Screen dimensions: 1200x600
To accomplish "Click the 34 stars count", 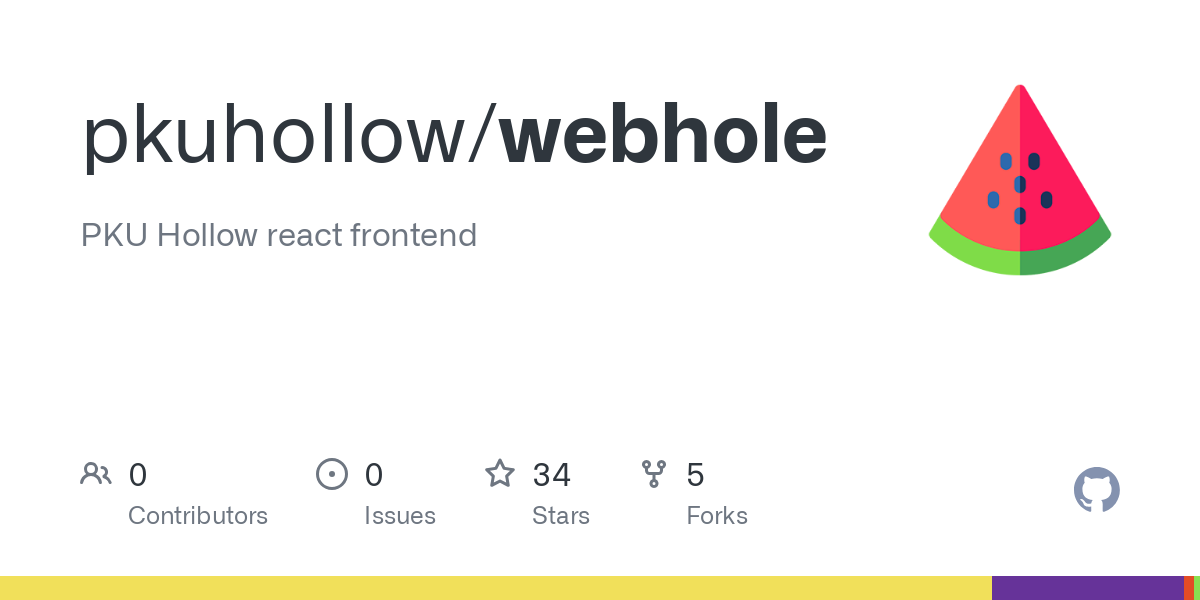I will [552, 475].
